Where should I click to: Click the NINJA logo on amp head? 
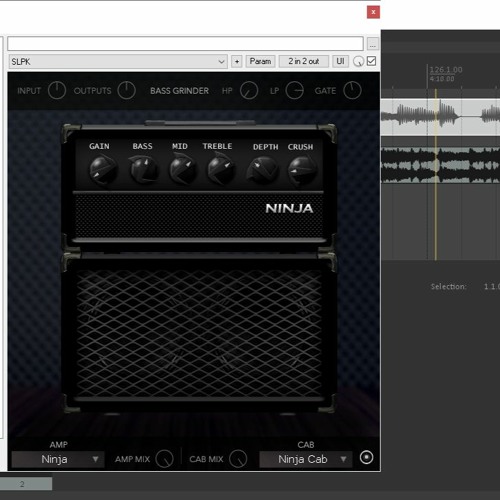coord(289,208)
